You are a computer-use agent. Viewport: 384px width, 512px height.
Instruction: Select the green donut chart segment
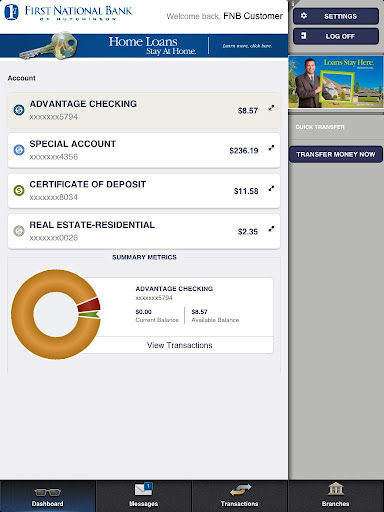coord(89,314)
